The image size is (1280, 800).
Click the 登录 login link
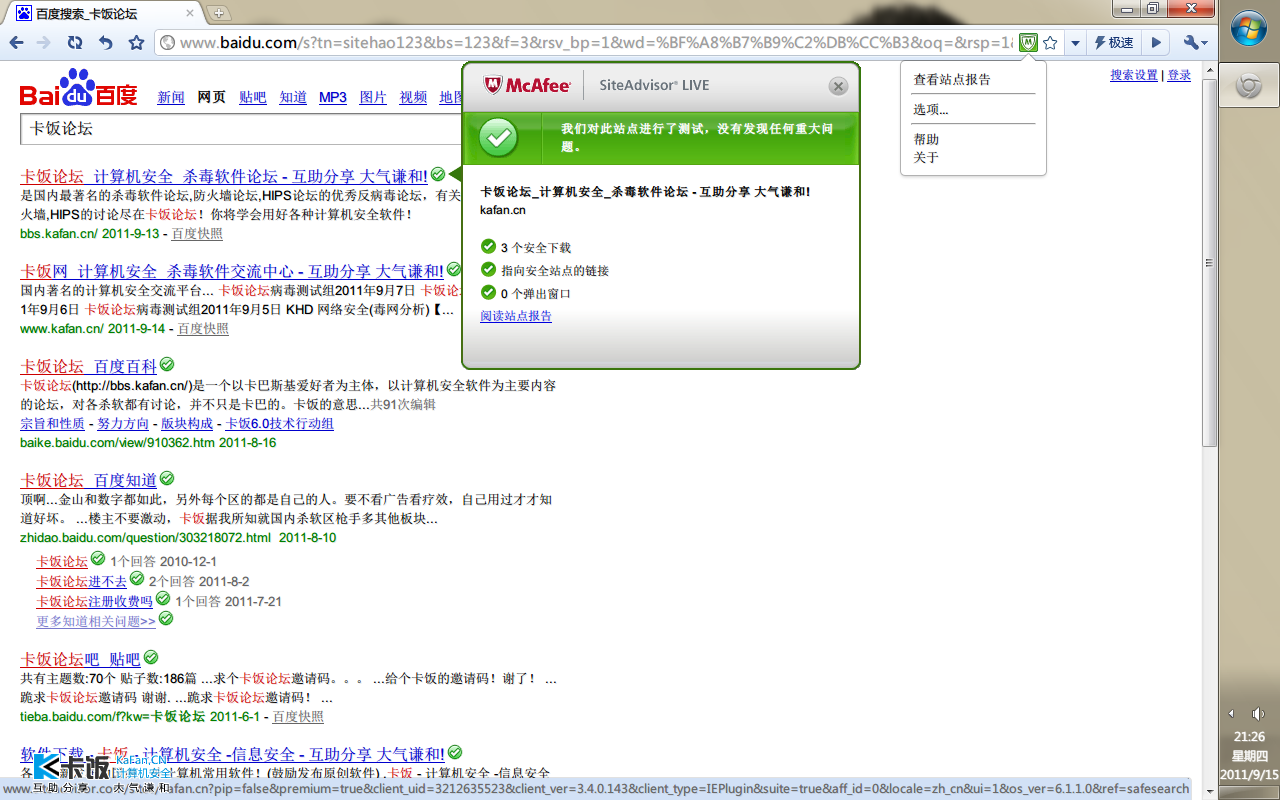click(1179, 75)
